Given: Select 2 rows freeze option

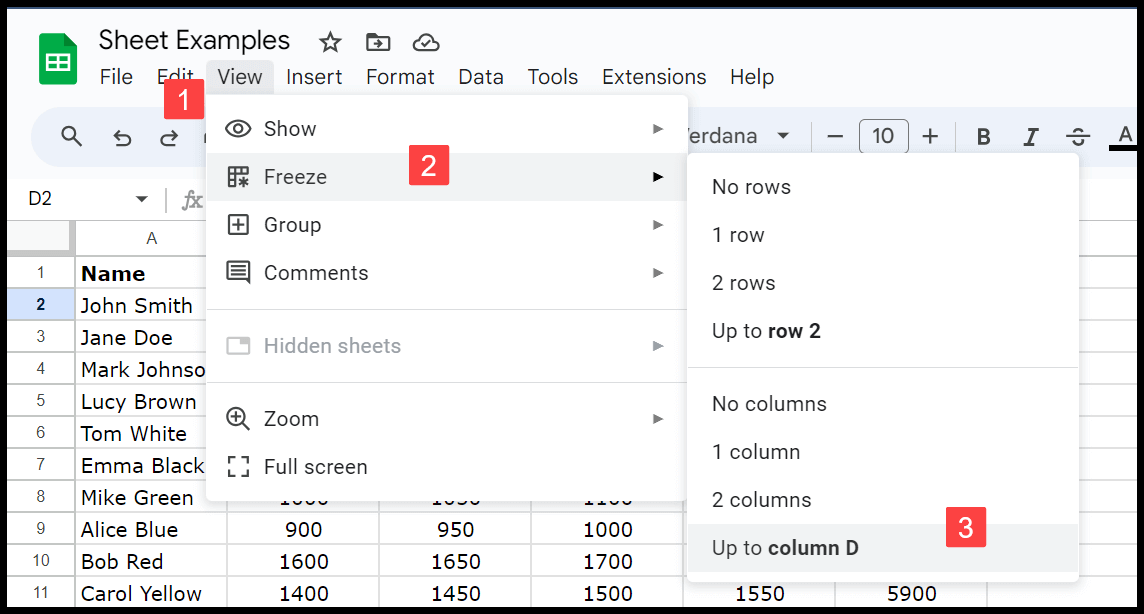Looking at the screenshot, I should point(883,284).
